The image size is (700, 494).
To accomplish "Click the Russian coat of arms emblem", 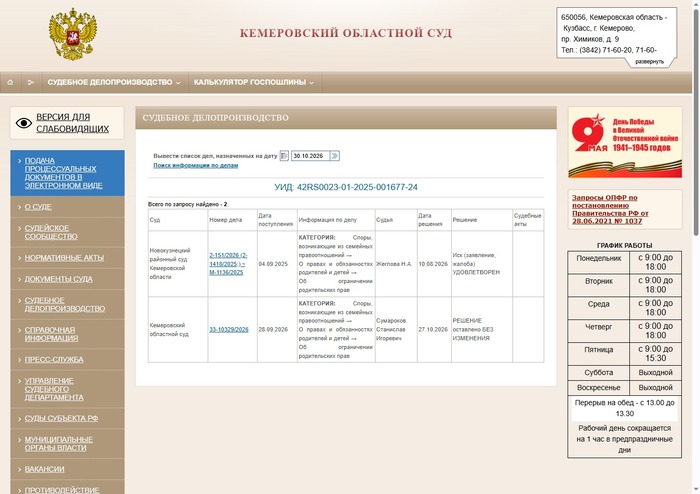I will (73, 34).
